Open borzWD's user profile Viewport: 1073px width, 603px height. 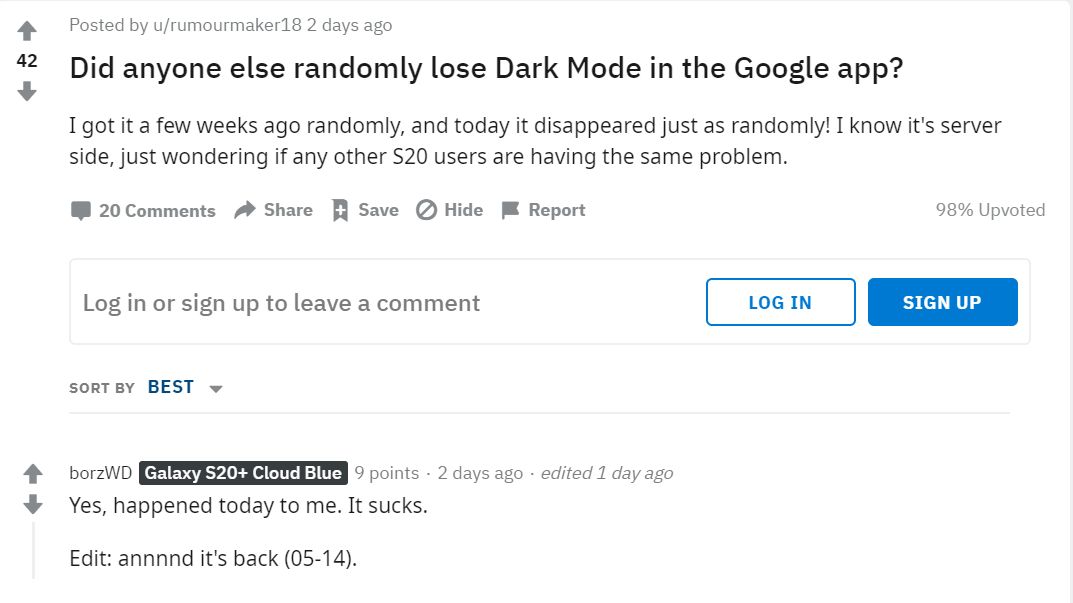[x=100, y=473]
